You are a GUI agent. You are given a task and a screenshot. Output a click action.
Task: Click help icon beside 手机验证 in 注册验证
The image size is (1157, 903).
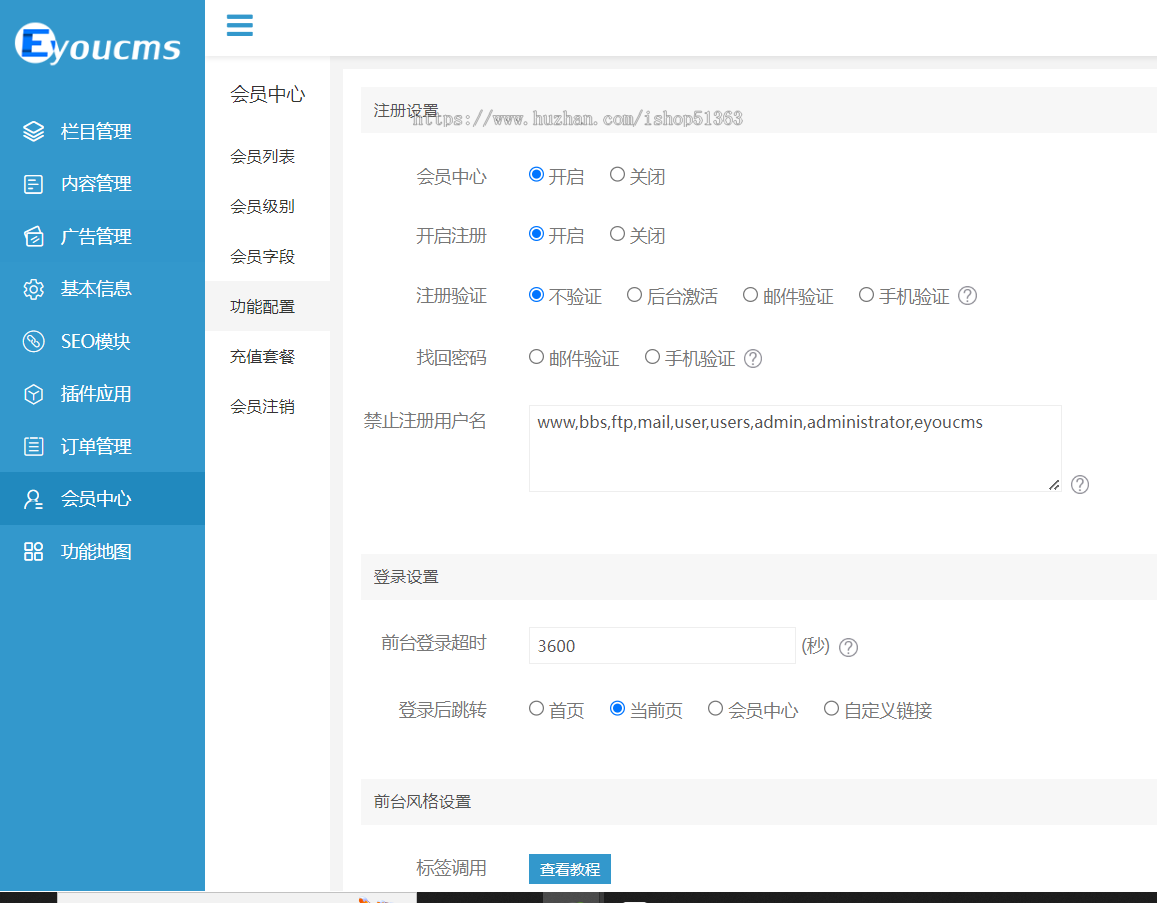click(967, 296)
